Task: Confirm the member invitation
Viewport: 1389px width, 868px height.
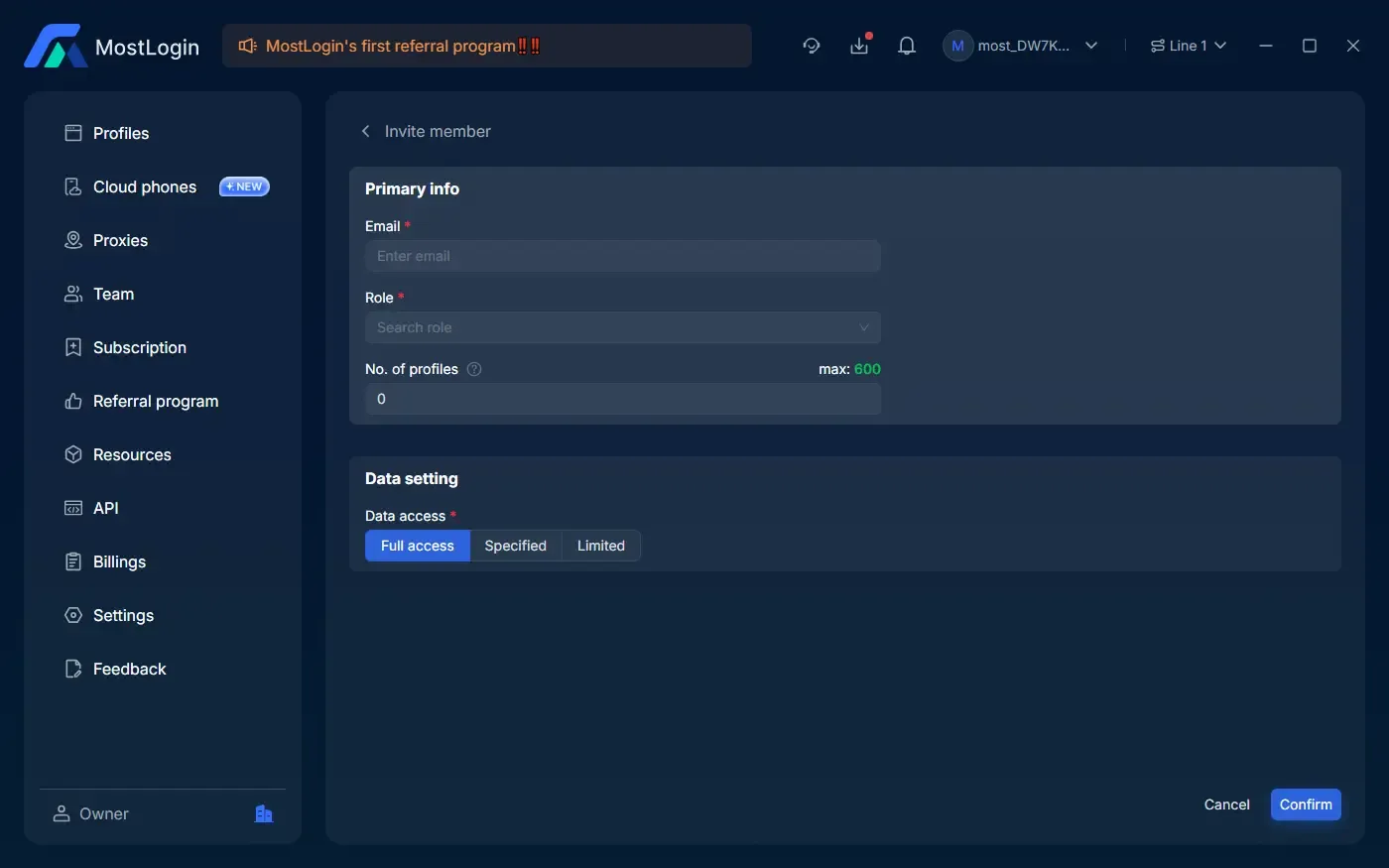Action: 1306,804
